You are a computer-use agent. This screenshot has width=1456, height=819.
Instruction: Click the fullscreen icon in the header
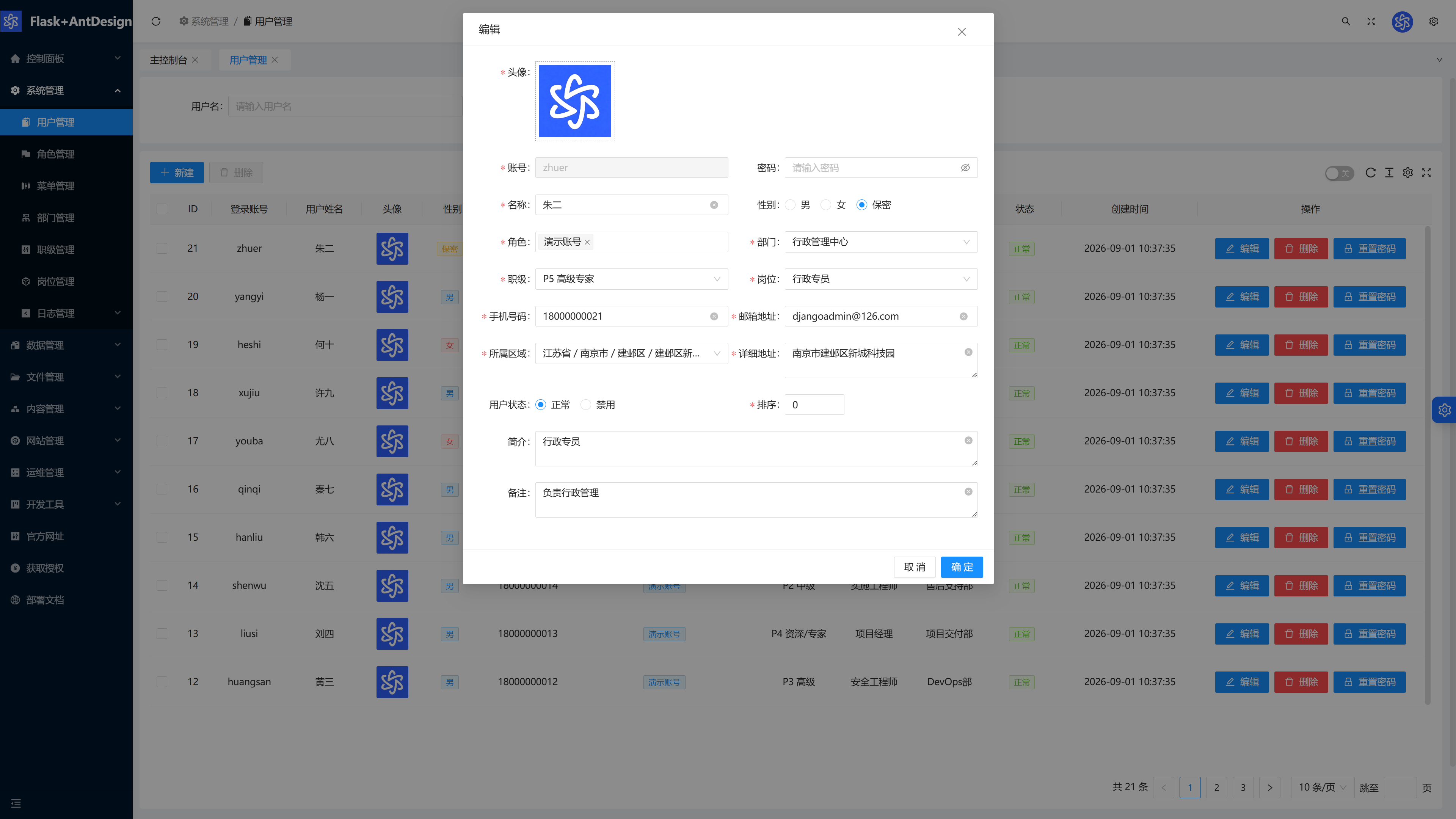click(1371, 22)
